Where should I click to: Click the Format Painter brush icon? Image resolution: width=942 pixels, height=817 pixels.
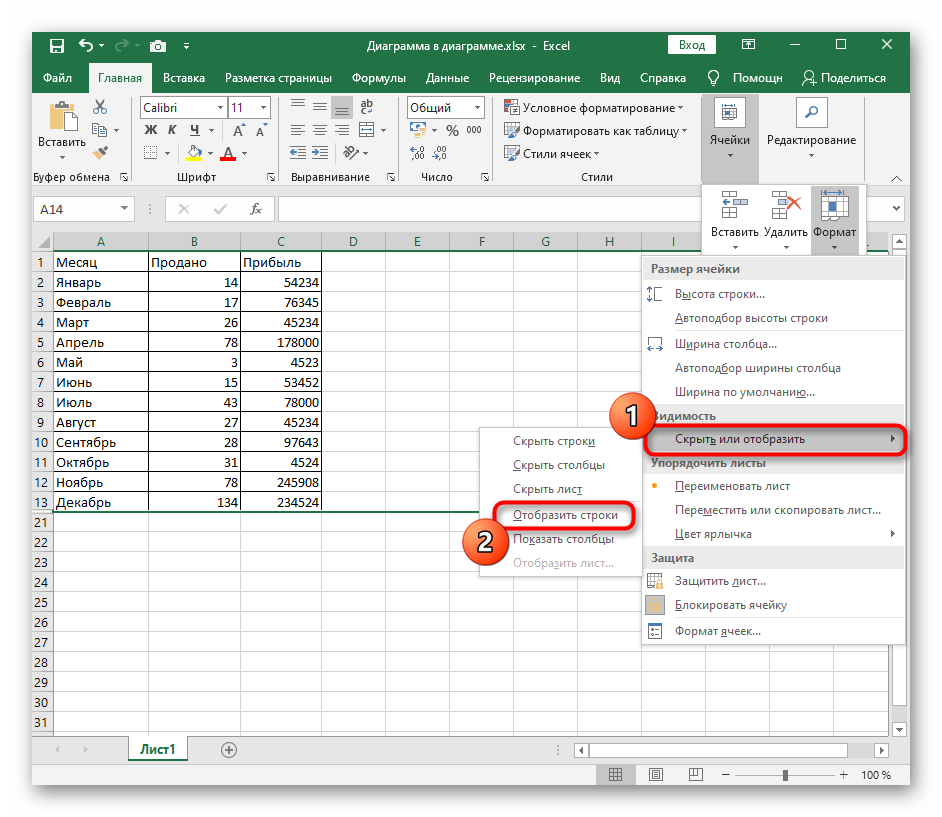100,153
